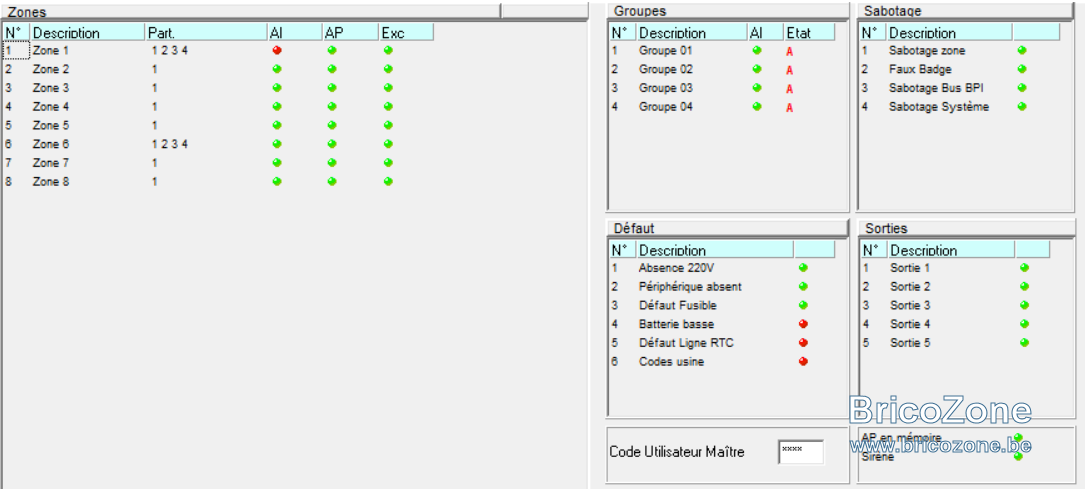
Task: Click Zone 1 red AI status indicator
Action: [x=277, y=50]
